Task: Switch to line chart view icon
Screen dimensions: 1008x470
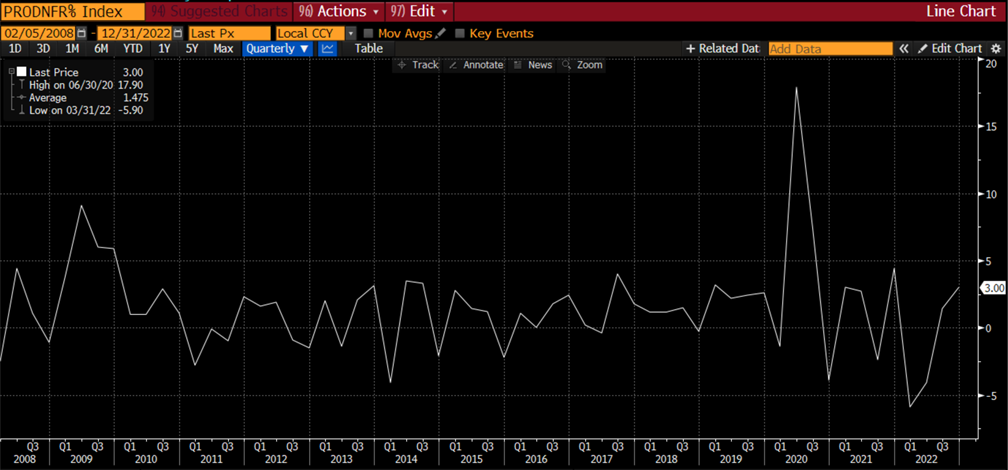Action: (328, 48)
